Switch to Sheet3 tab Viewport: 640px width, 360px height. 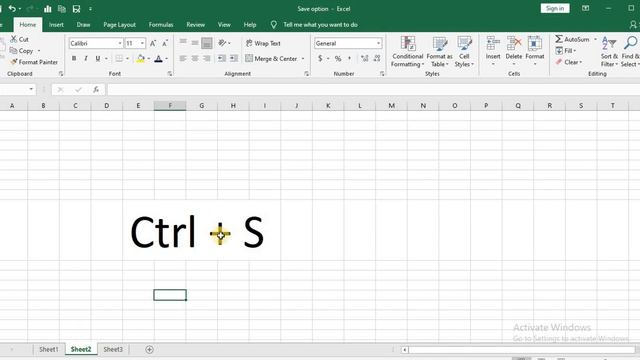(x=113, y=349)
